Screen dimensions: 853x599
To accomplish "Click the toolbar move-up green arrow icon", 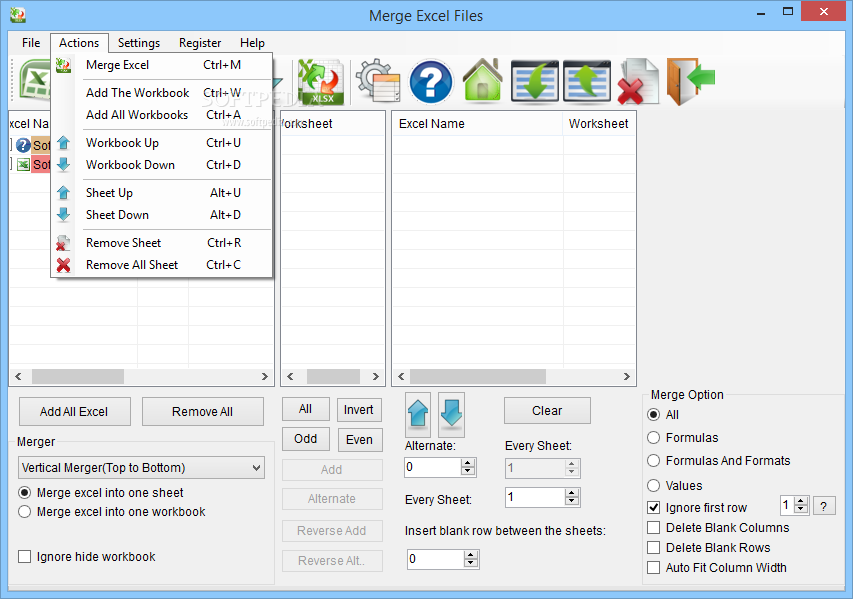I will (586, 82).
